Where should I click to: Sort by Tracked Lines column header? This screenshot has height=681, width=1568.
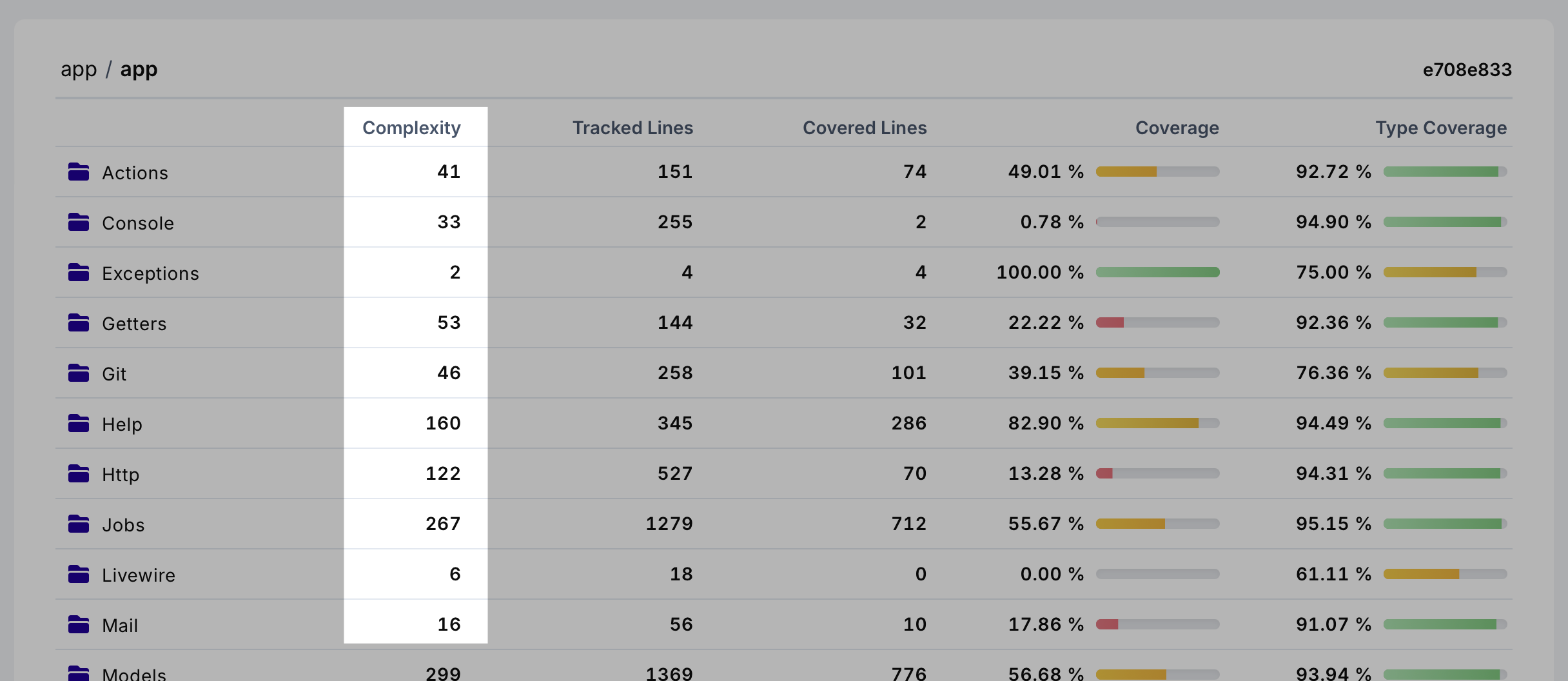pyautogui.click(x=632, y=128)
